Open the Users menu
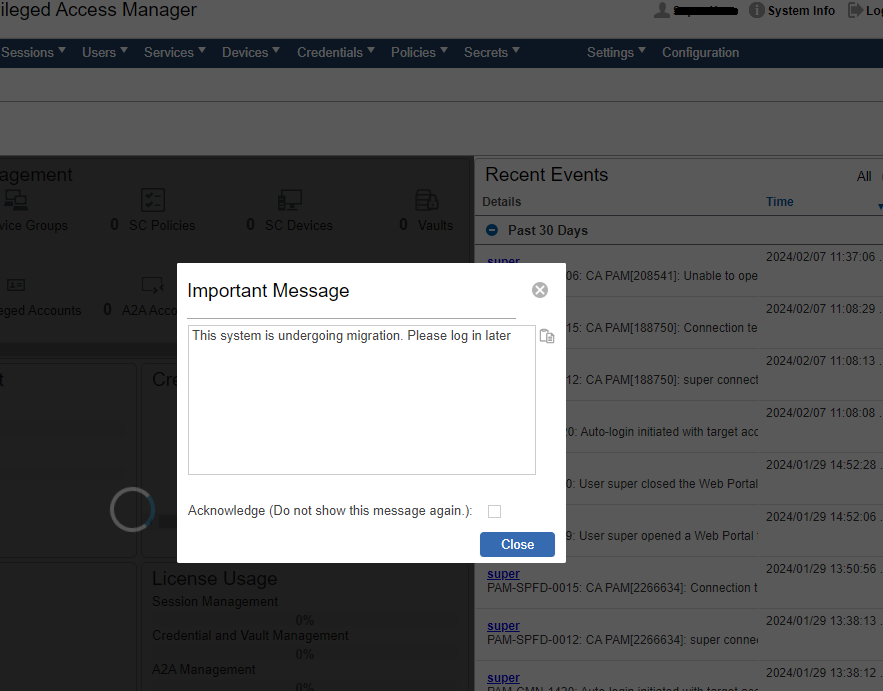This screenshot has height=691, width=883. point(105,52)
